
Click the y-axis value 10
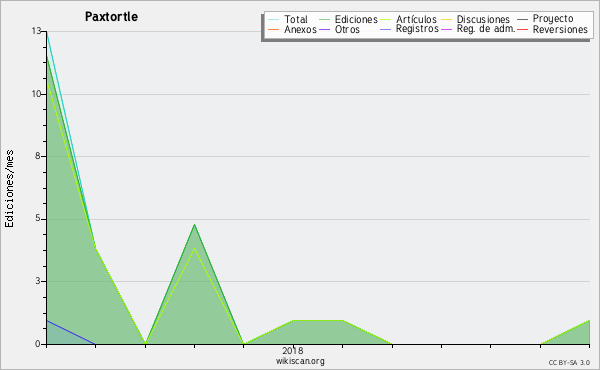tap(37, 94)
